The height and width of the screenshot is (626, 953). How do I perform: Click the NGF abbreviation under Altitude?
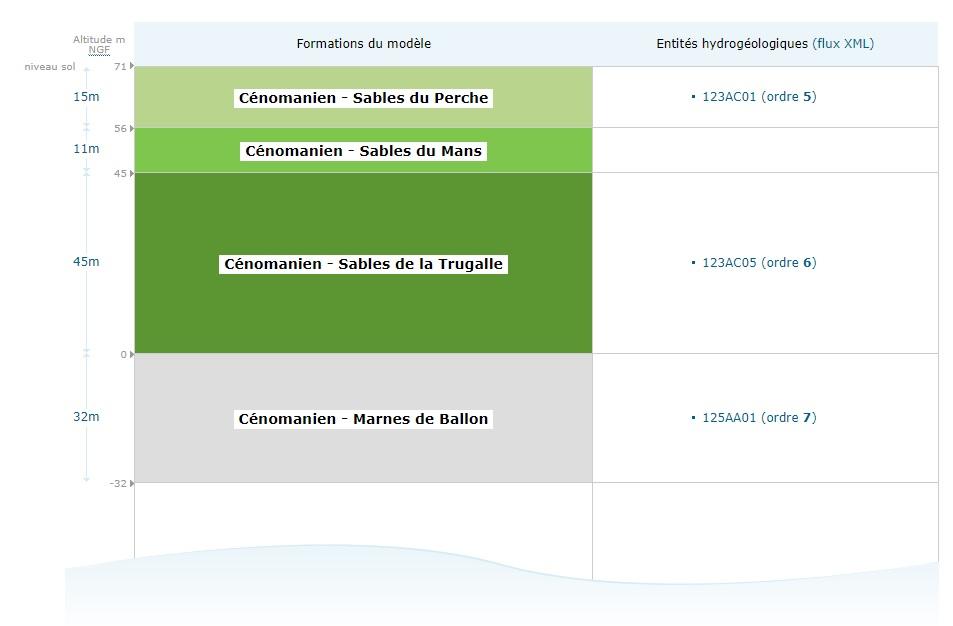click(99, 50)
